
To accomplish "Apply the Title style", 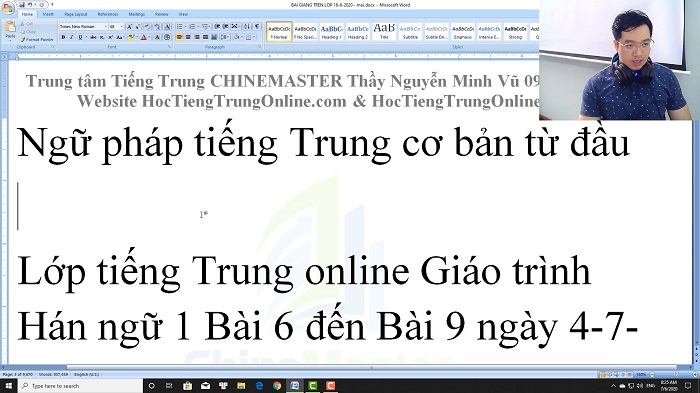I will tap(384, 32).
